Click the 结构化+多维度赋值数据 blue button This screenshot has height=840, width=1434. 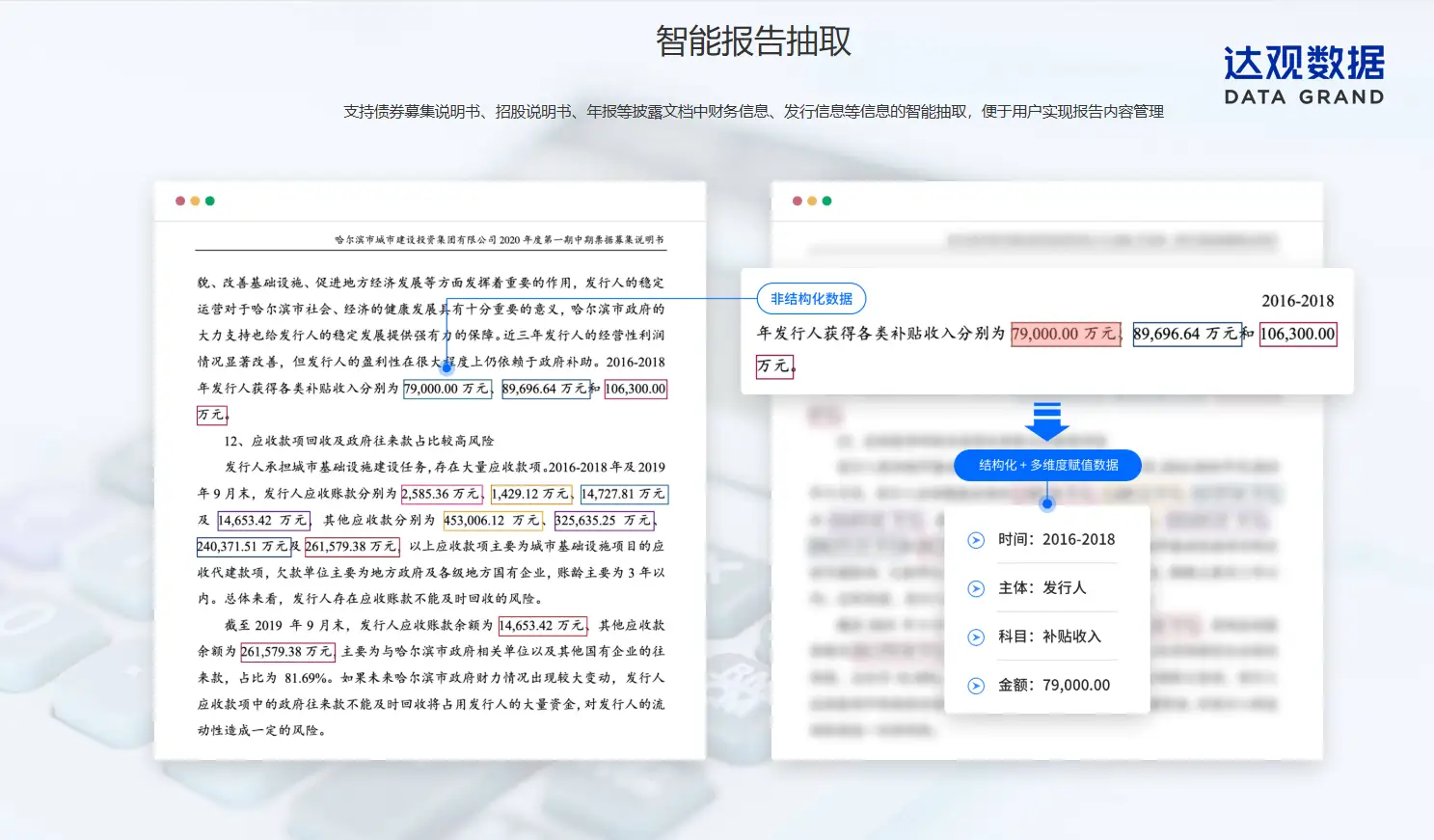coord(1047,465)
